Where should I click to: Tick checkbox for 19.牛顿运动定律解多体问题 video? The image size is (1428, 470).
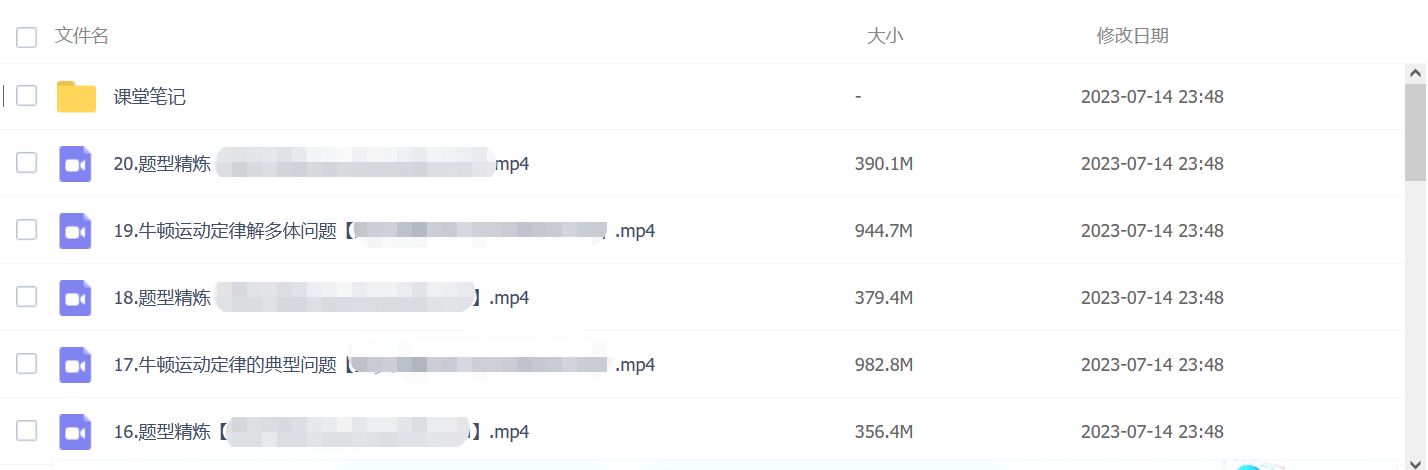point(26,230)
